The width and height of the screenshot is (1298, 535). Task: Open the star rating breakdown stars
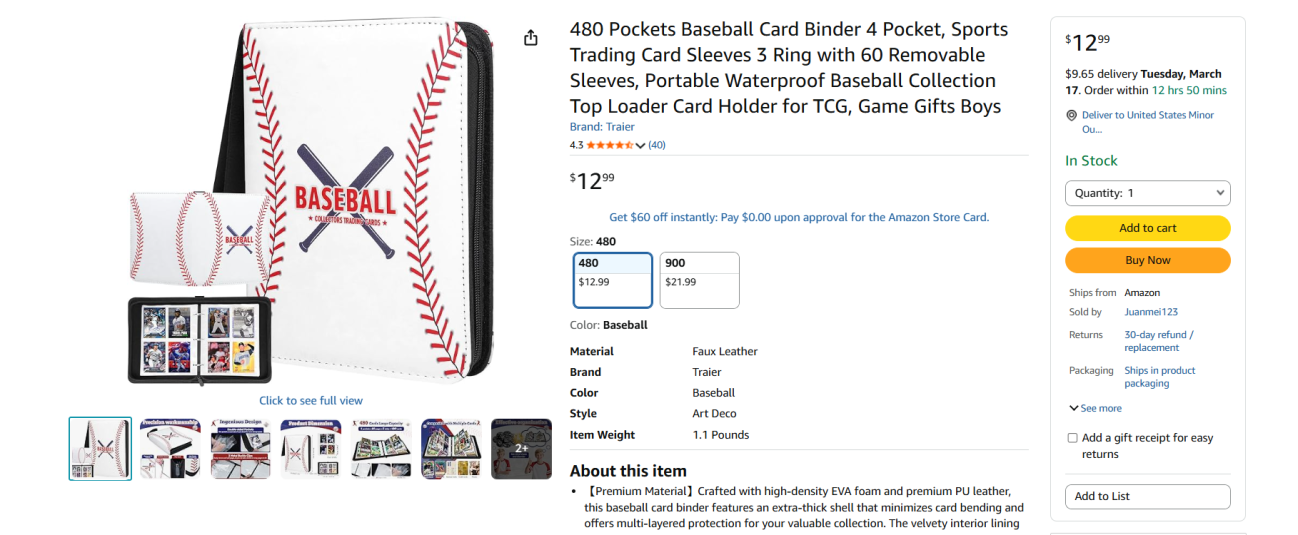tap(610, 145)
